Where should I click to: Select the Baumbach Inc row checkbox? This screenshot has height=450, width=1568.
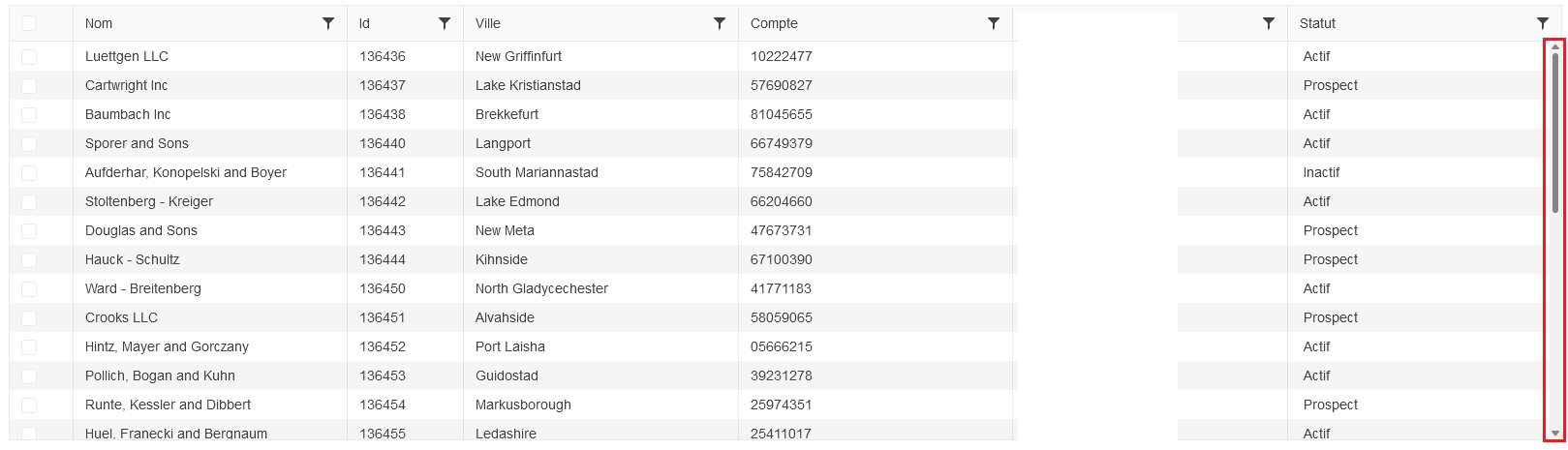(x=29, y=115)
